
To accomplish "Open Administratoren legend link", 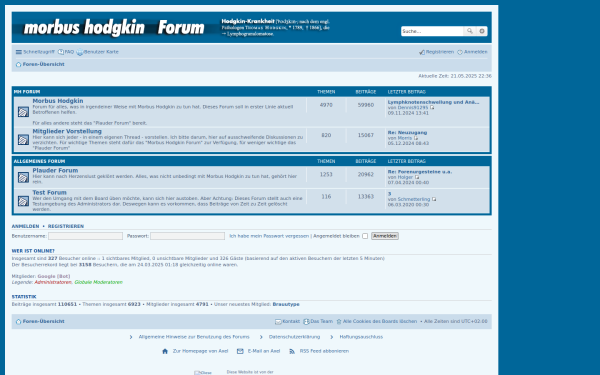I will click(53, 282).
